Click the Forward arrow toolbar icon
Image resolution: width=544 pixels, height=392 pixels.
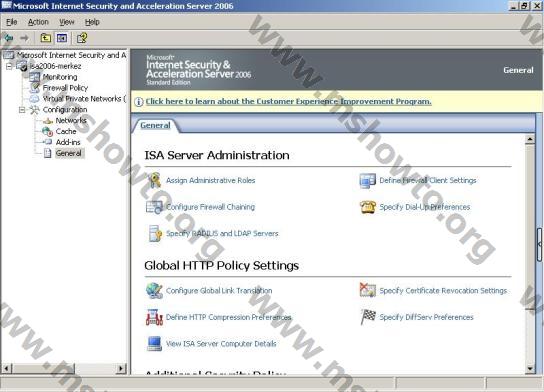click(24, 37)
